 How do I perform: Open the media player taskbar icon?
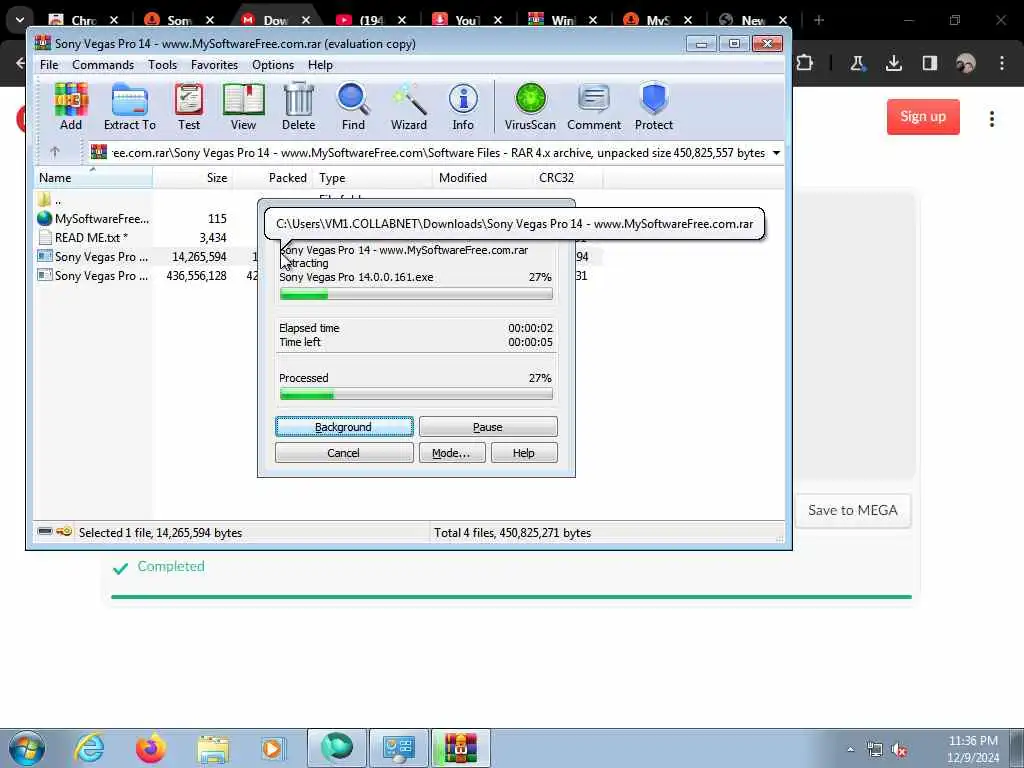click(x=273, y=748)
